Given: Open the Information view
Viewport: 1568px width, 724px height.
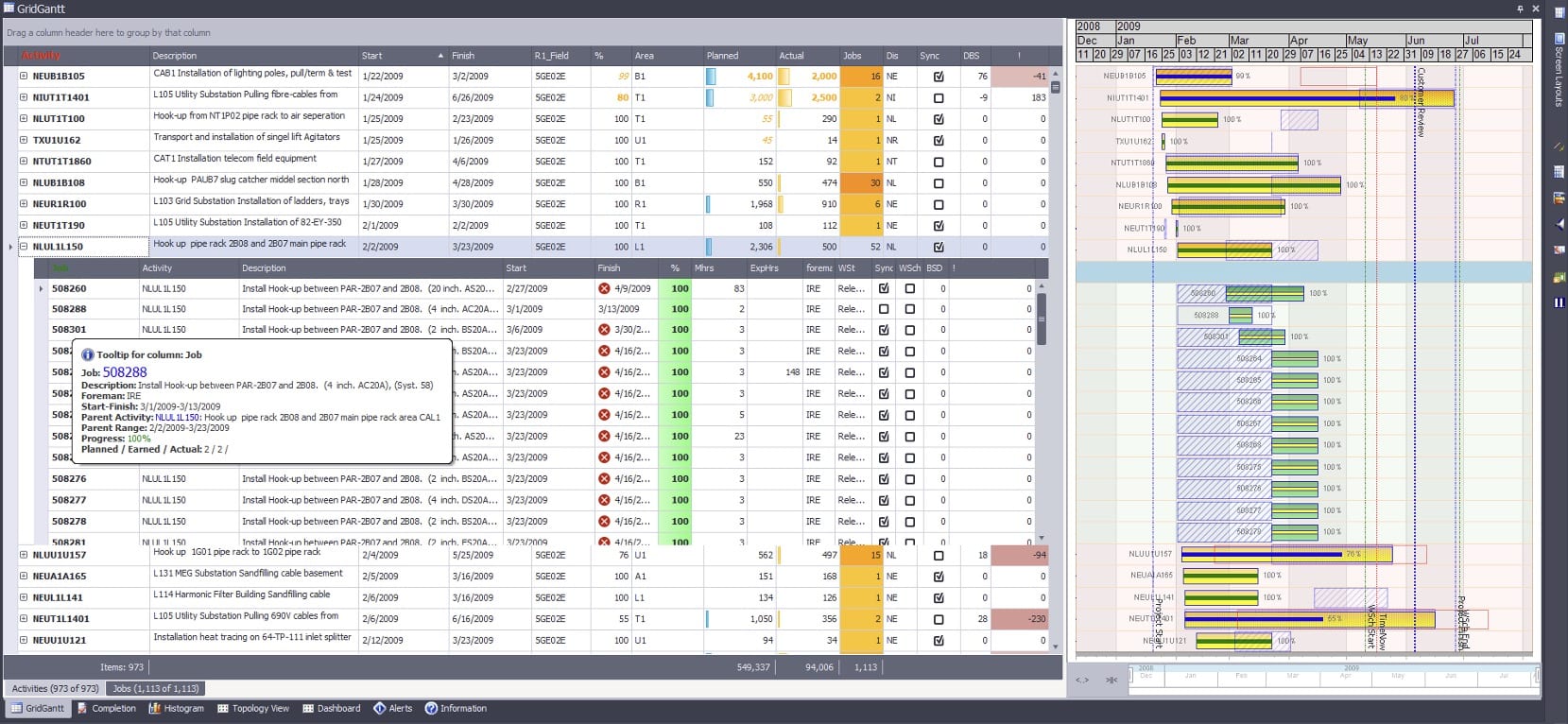Looking at the screenshot, I should tap(456, 708).
